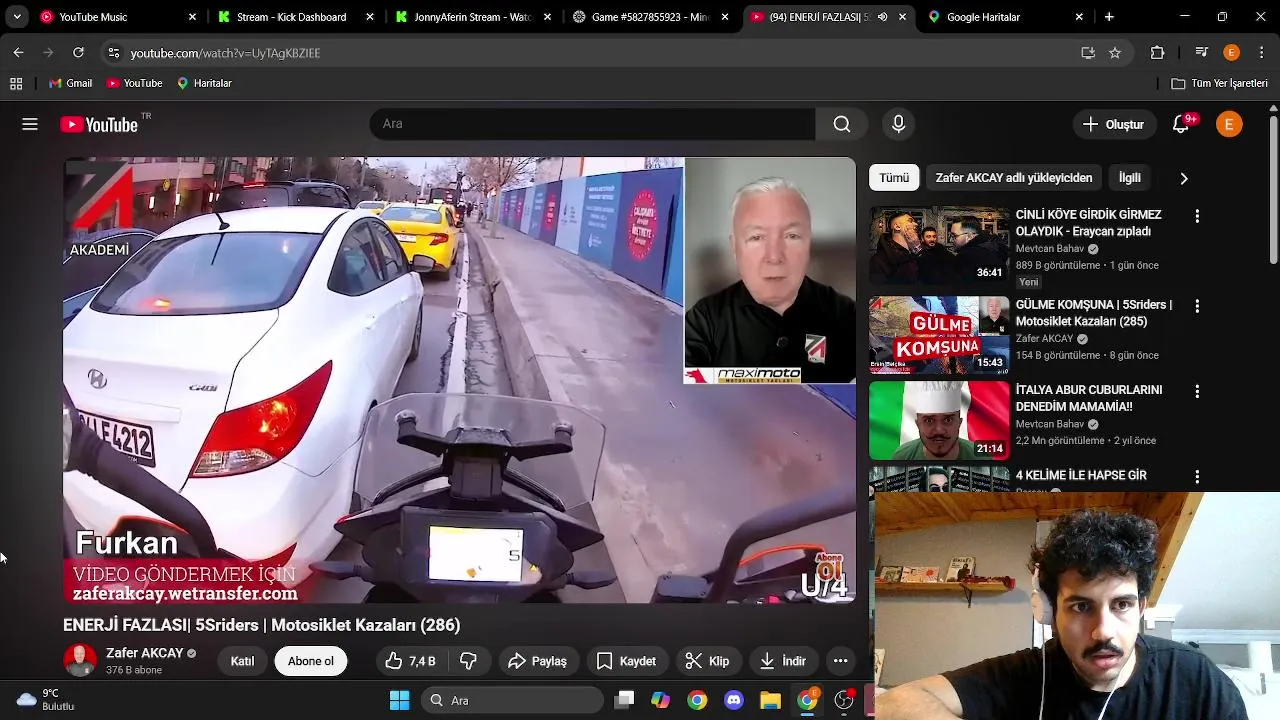Viewport: 1280px width, 720px height.
Task: Open media controls icon in Chrome toolbar
Action: pyautogui.click(x=1201, y=53)
